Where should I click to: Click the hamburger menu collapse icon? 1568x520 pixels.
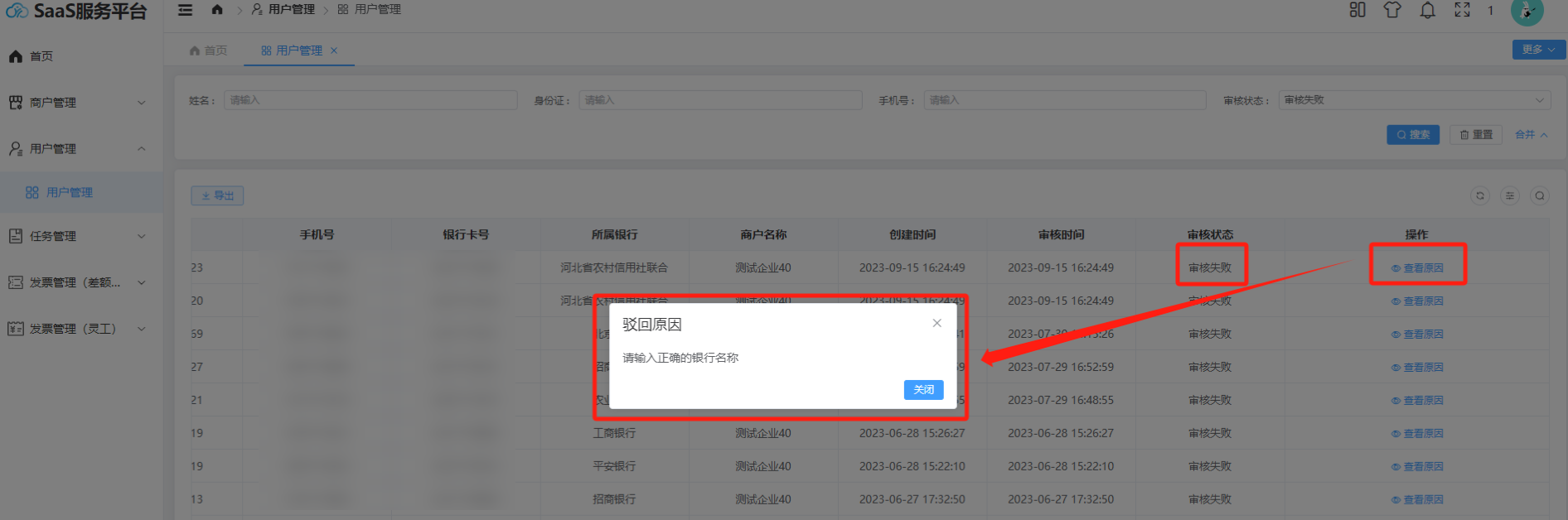click(185, 10)
